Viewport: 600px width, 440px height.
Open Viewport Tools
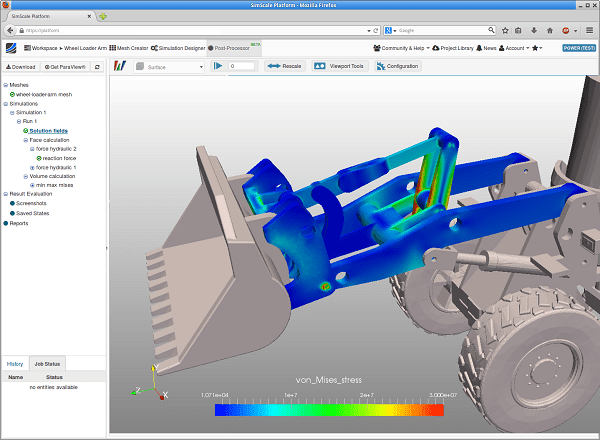(x=339, y=66)
